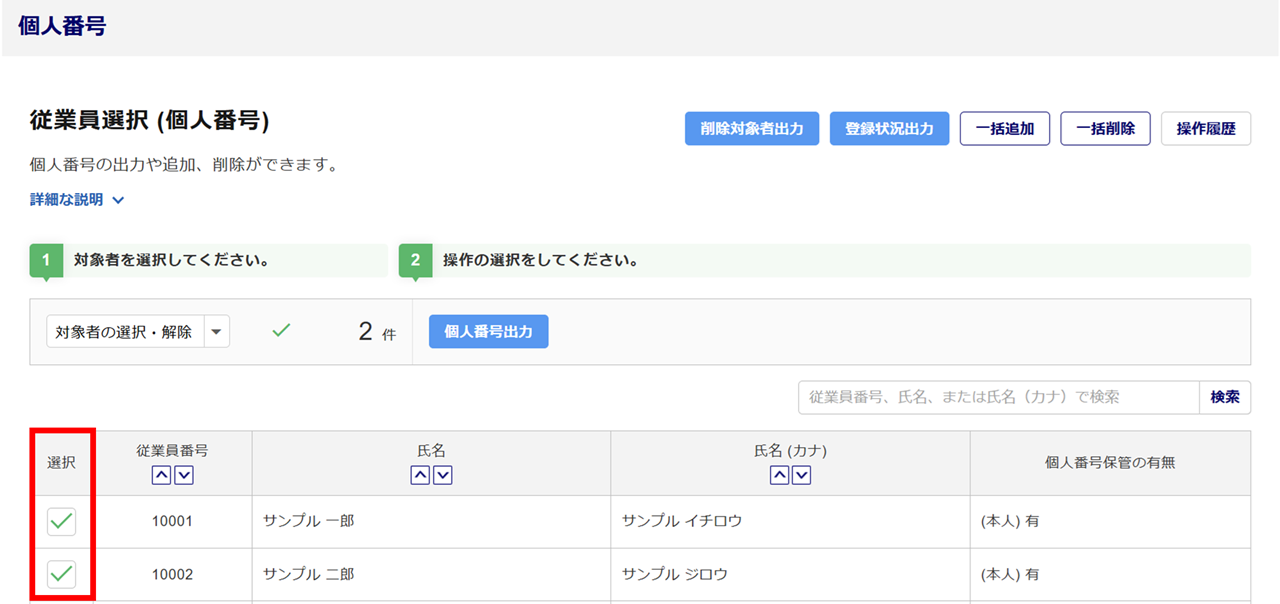This screenshot has height=604, width=1280.
Task: Open the 対象者の選択・解除 dropdown arrow
Action: click(217, 332)
